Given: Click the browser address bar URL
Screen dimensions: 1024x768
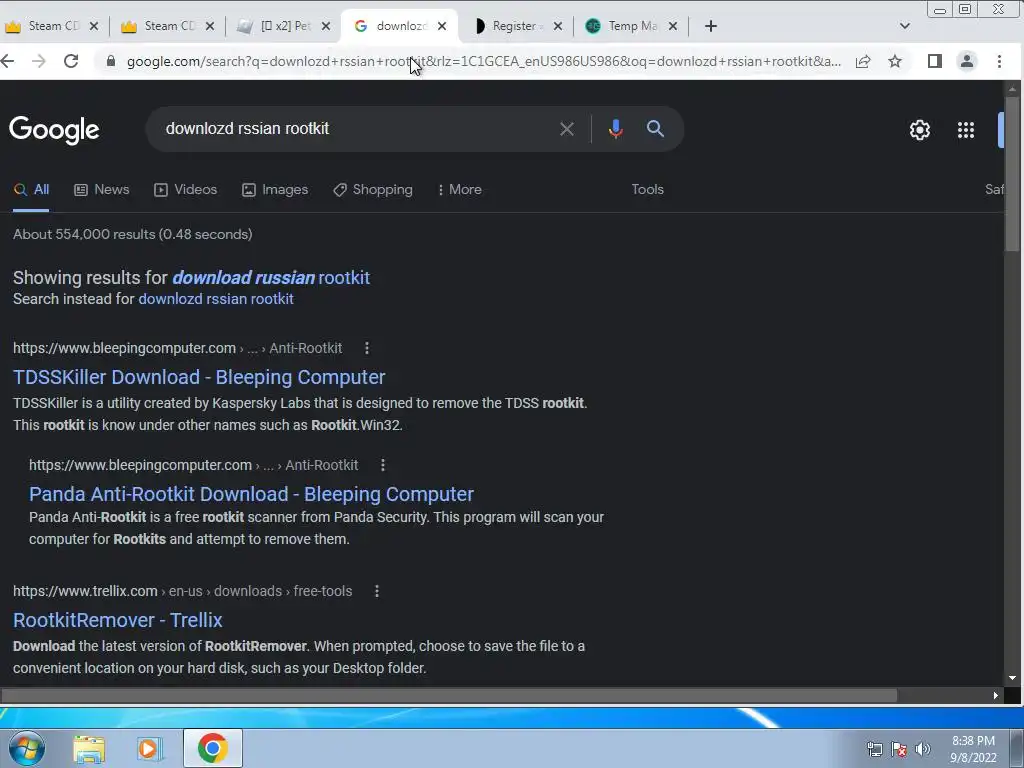Looking at the screenshot, I should click(483, 61).
